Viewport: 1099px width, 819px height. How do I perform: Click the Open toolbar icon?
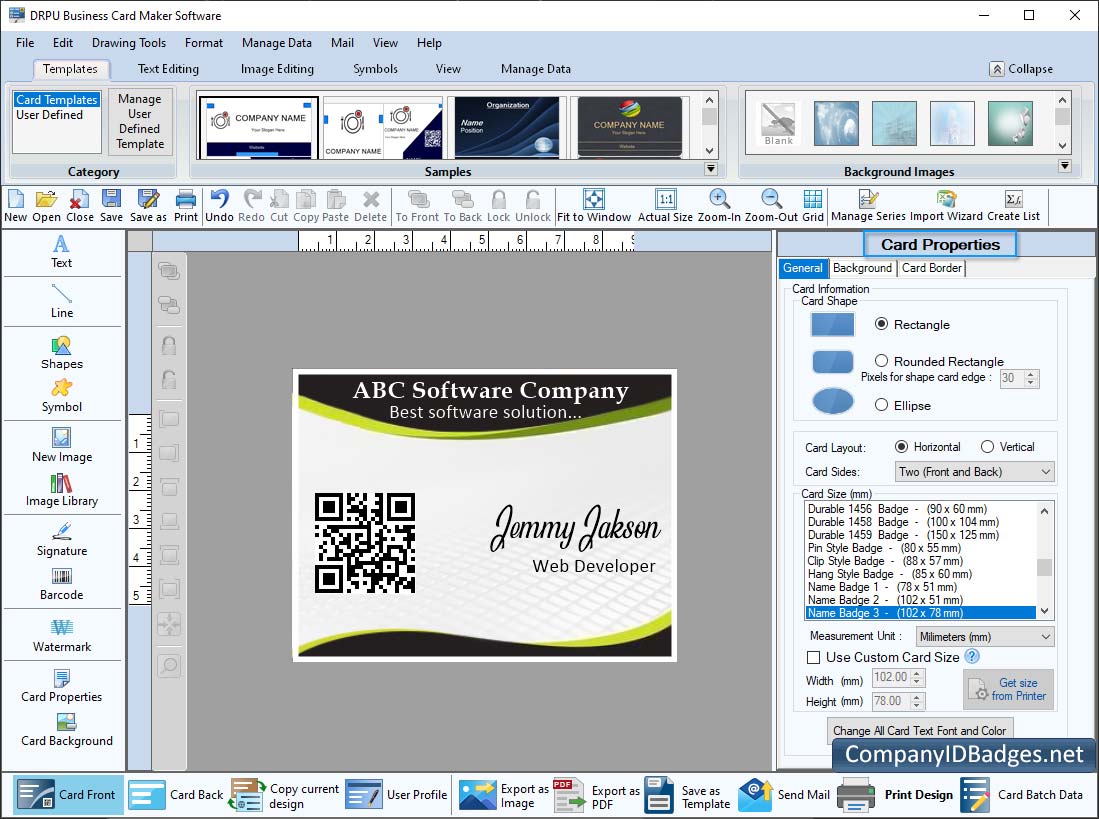pyautogui.click(x=46, y=207)
